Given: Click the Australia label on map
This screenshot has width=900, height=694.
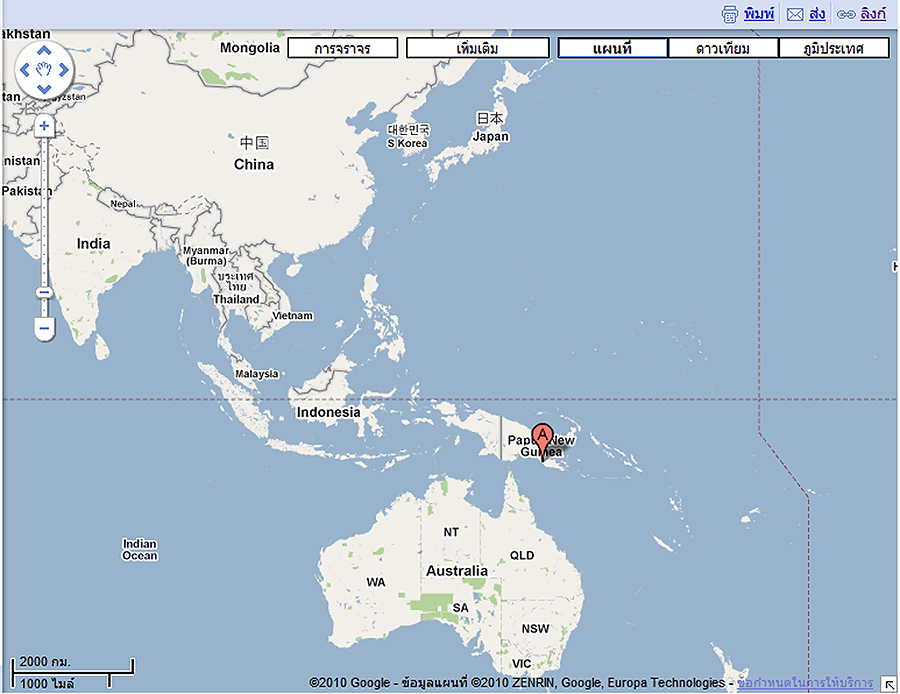Looking at the screenshot, I should pyautogui.click(x=457, y=571).
